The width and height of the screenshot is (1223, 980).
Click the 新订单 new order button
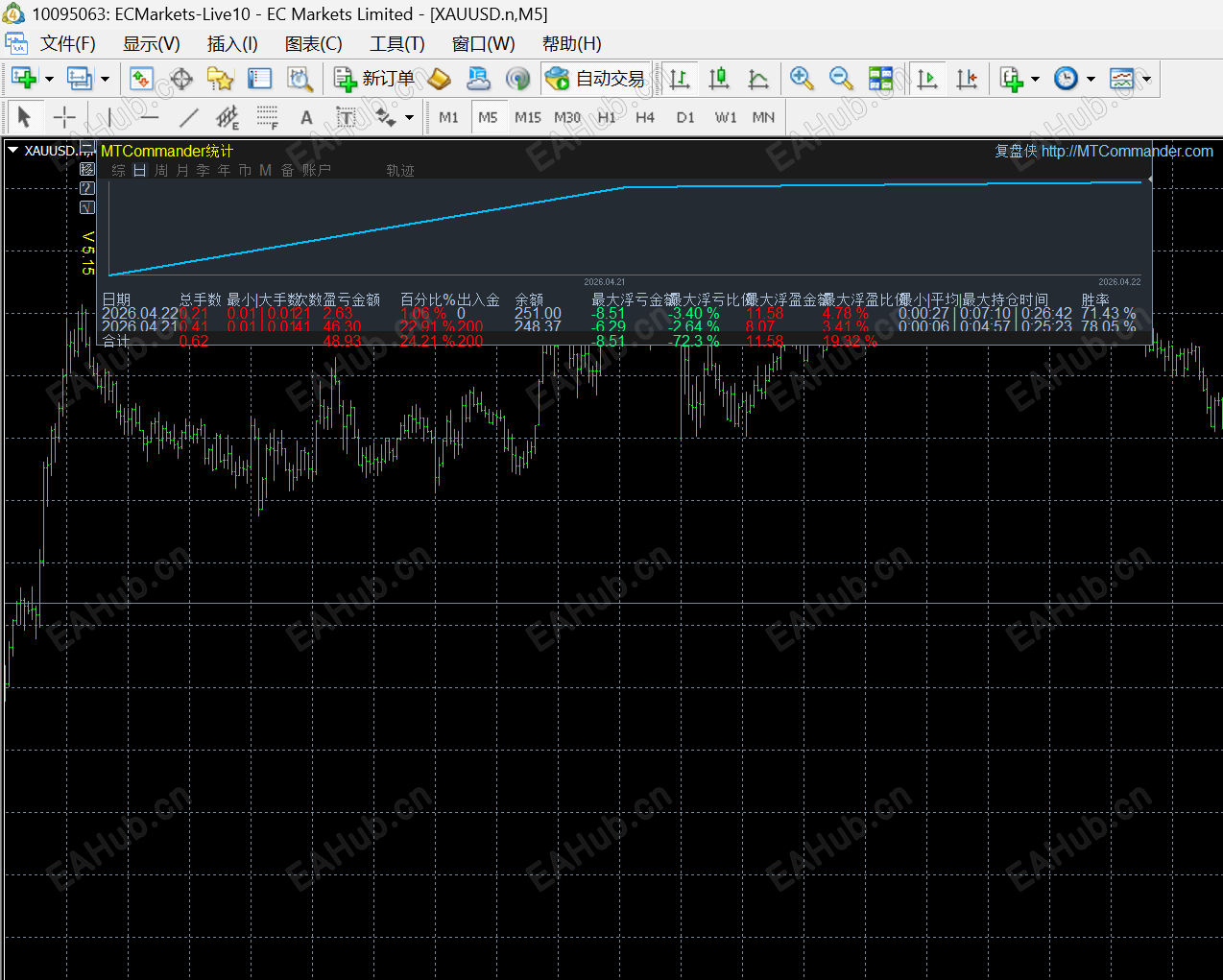click(x=374, y=79)
